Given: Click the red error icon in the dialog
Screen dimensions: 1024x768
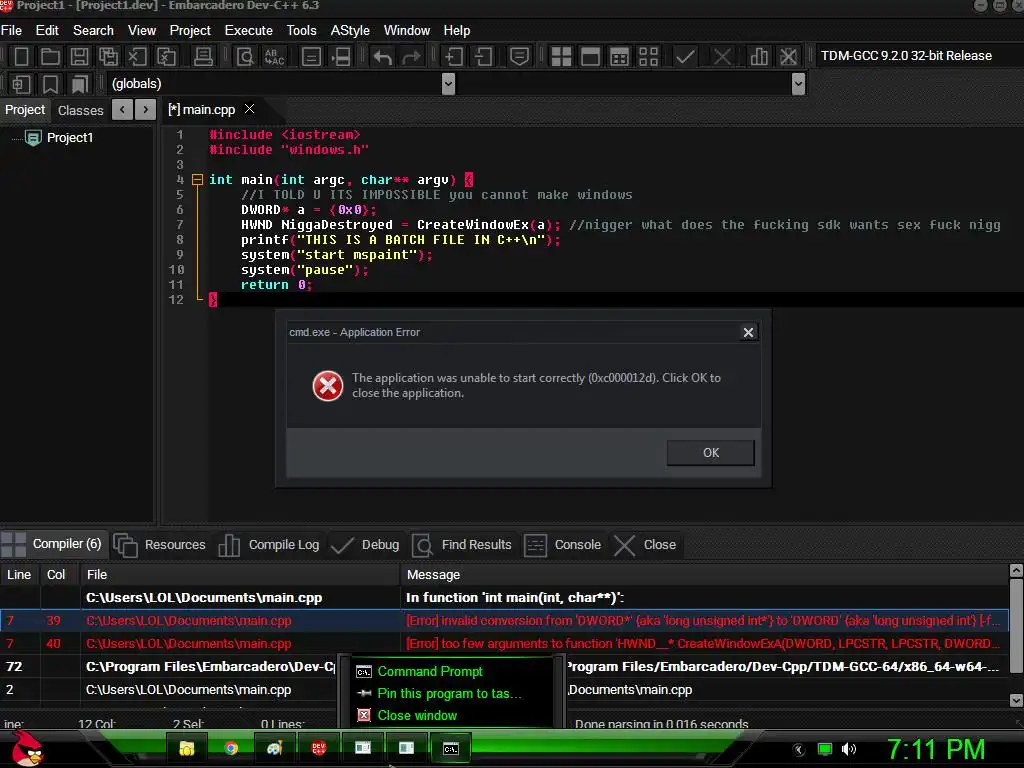Looking at the screenshot, I should point(328,386).
